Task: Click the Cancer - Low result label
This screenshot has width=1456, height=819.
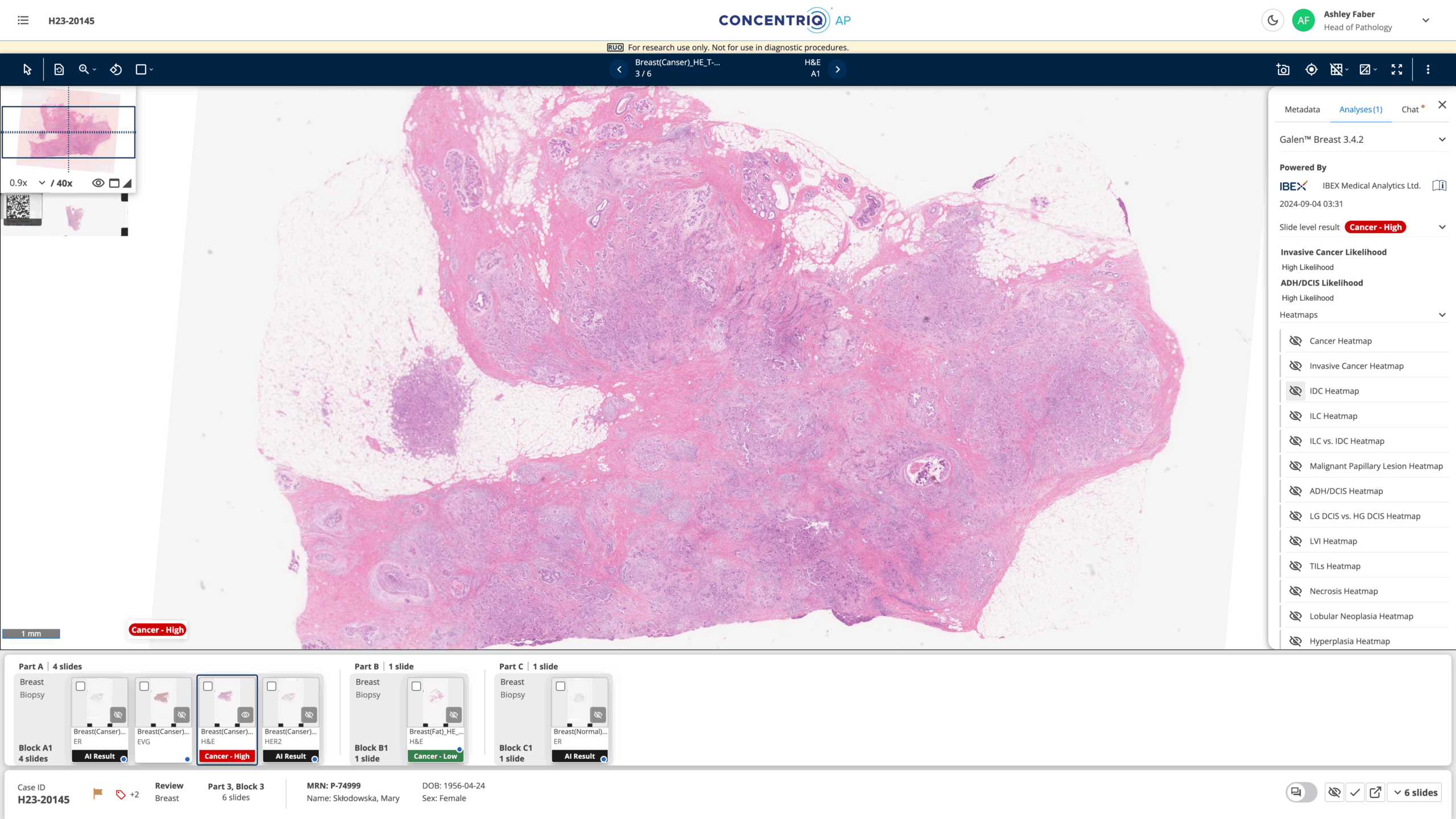Action: (x=435, y=756)
